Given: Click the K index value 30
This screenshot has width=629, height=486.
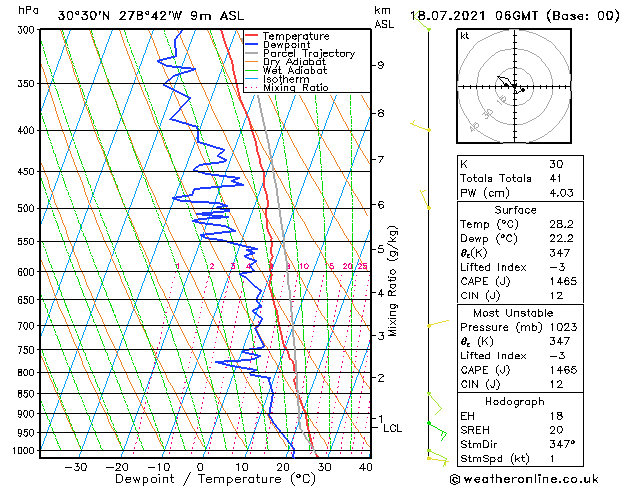Looking at the screenshot, I should 556,164.
